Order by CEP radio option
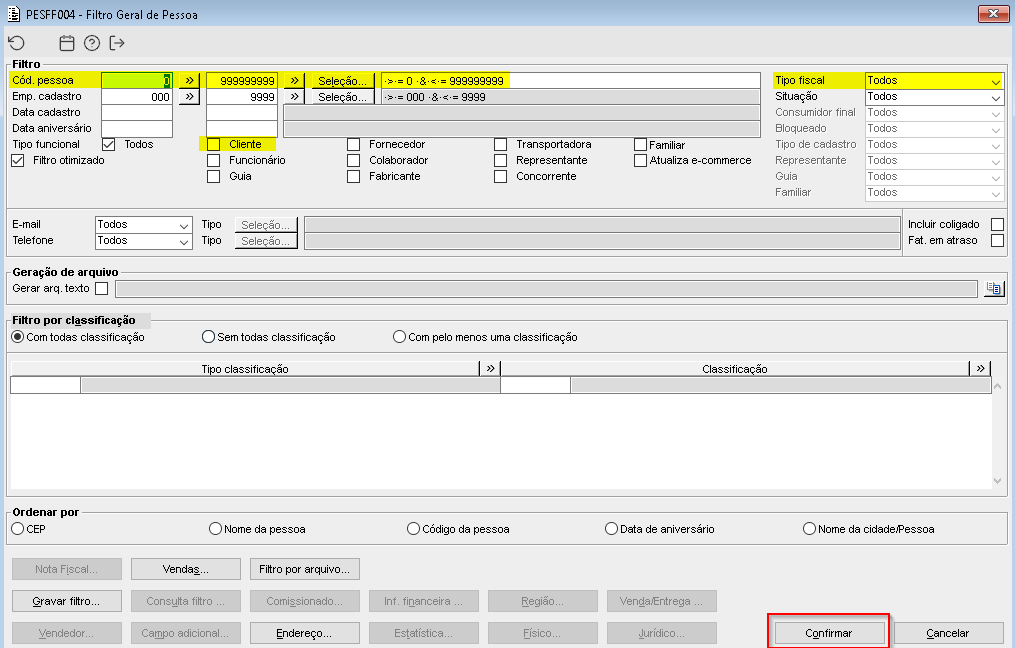 pyautogui.click(x=18, y=529)
